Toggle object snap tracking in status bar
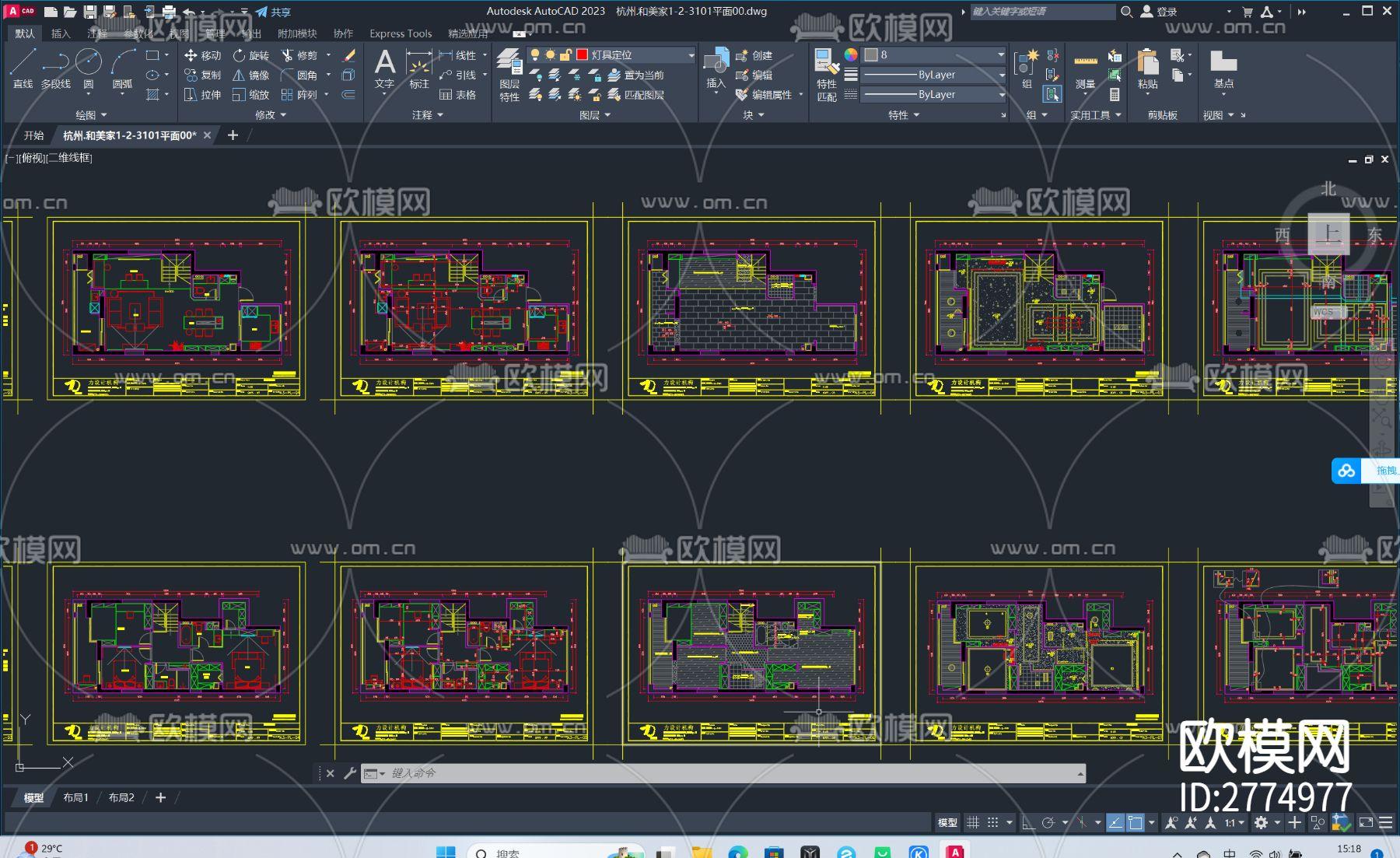The image size is (1400, 858). (x=1115, y=822)
